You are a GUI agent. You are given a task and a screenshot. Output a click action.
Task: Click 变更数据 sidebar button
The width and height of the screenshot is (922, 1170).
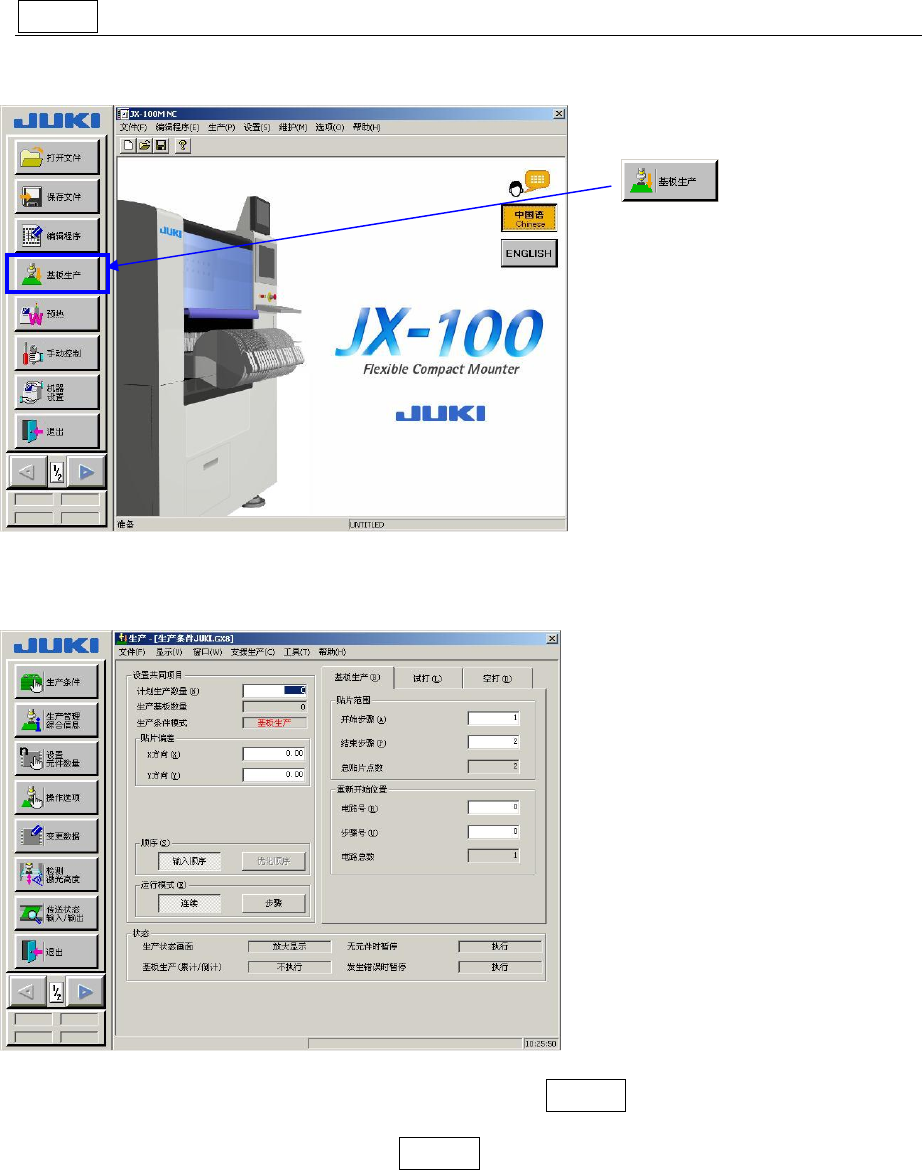point(57,836)
